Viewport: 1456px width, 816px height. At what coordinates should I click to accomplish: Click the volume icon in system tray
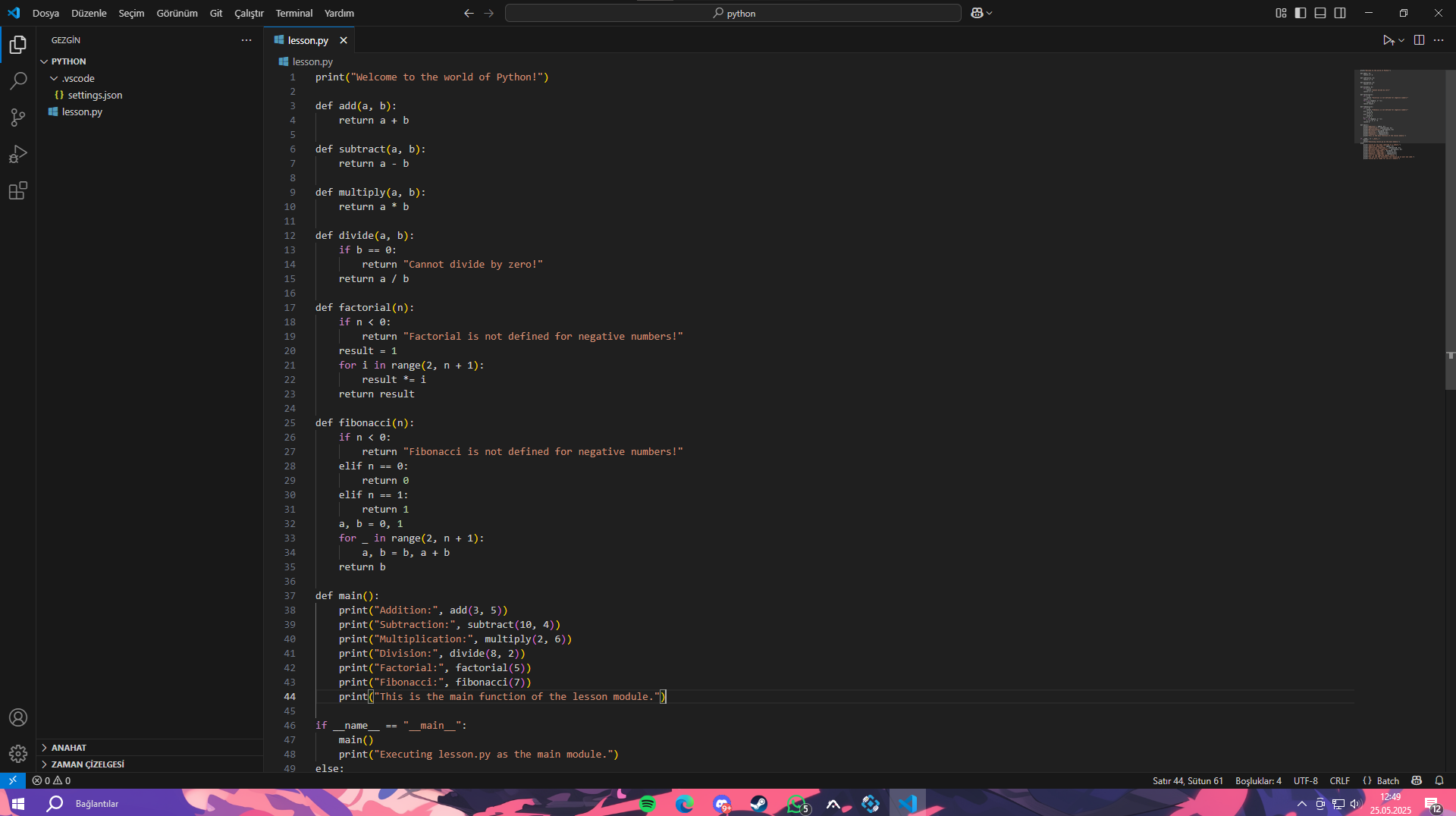(1355, 804)
